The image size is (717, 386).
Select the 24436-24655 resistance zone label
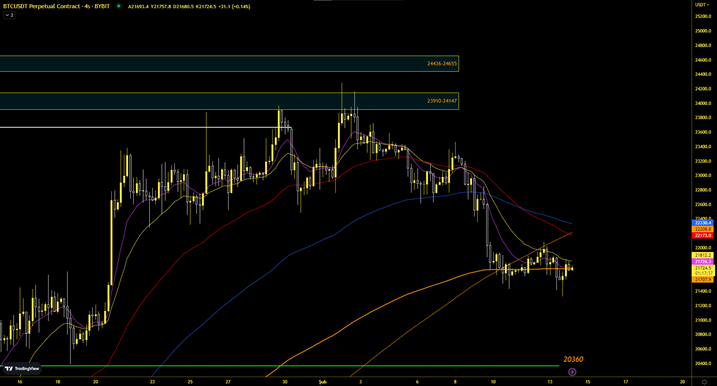point(442,64)
